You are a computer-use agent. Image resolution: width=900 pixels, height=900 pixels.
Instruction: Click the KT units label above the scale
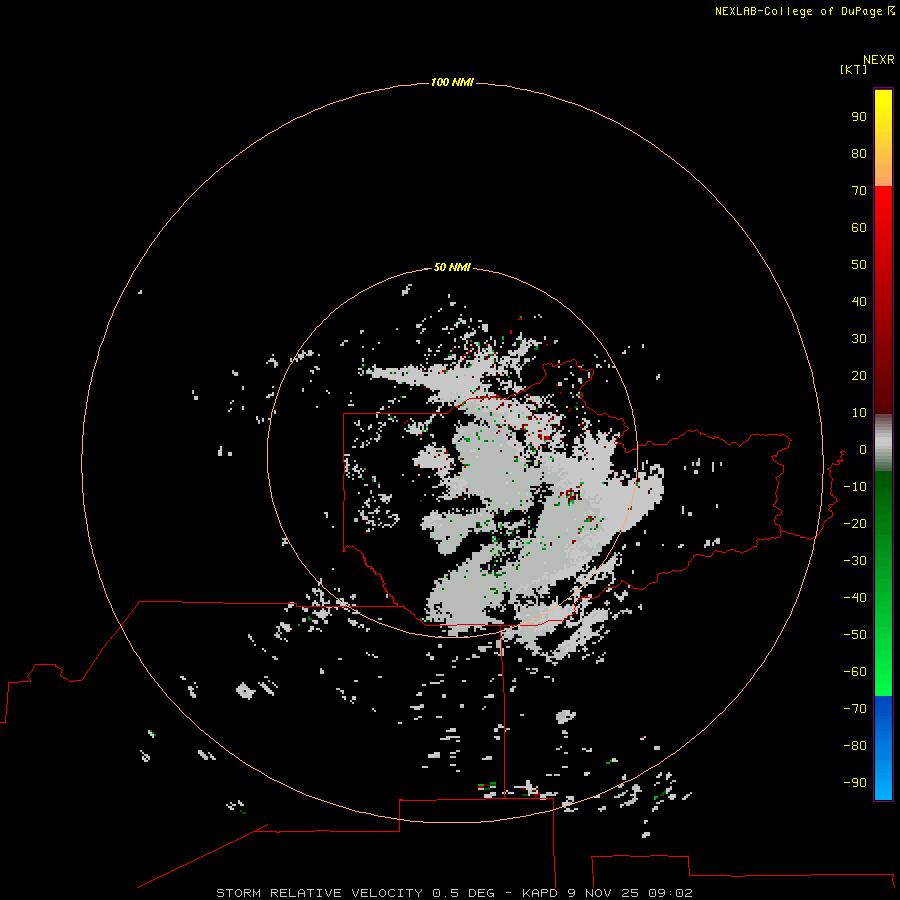[854, 69]
